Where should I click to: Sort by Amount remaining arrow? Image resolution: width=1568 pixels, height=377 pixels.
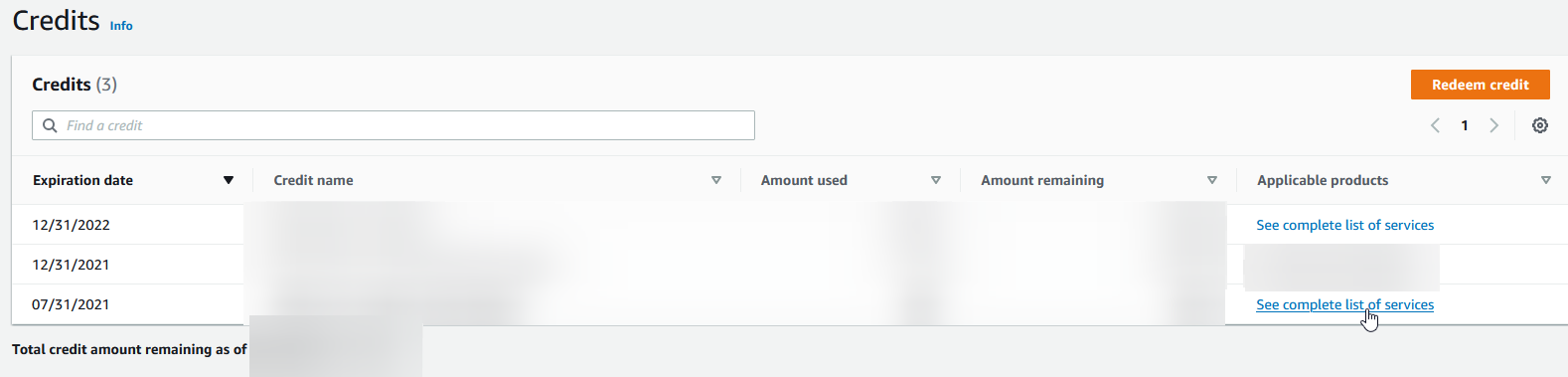[1212, 180]
